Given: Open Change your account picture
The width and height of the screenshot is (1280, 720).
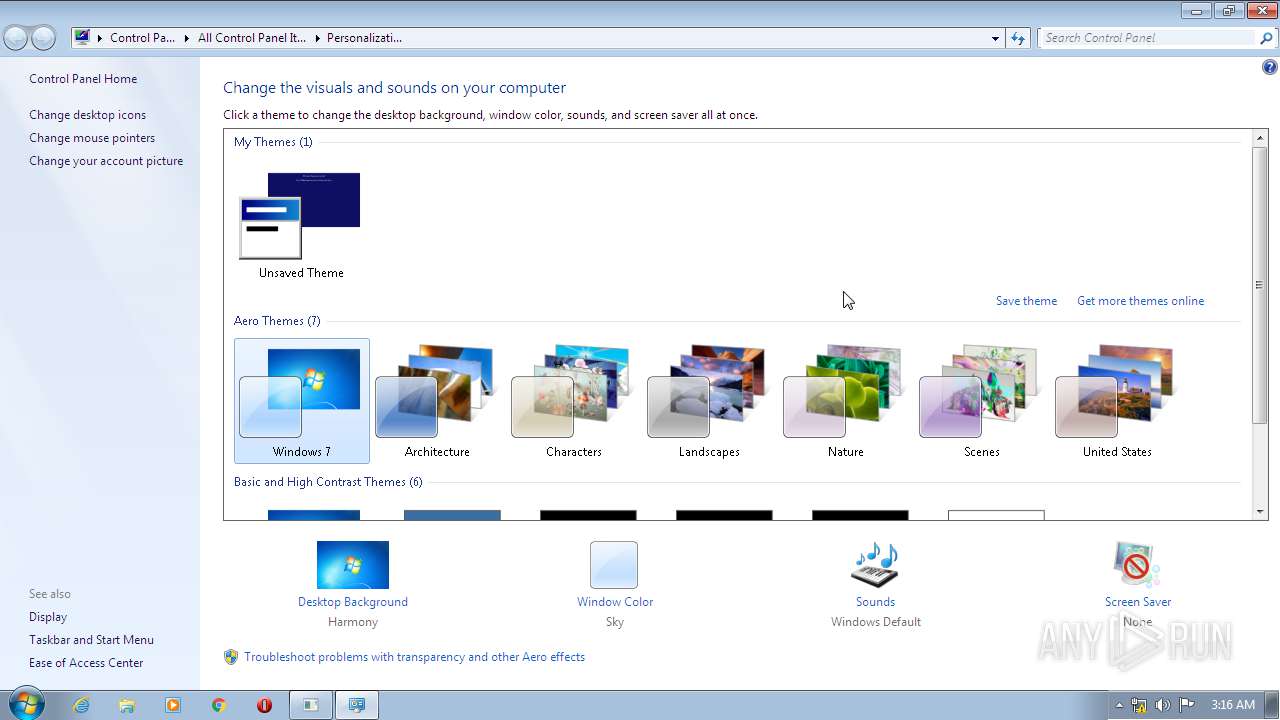Looking at the screenshot, I should [106, 161].
